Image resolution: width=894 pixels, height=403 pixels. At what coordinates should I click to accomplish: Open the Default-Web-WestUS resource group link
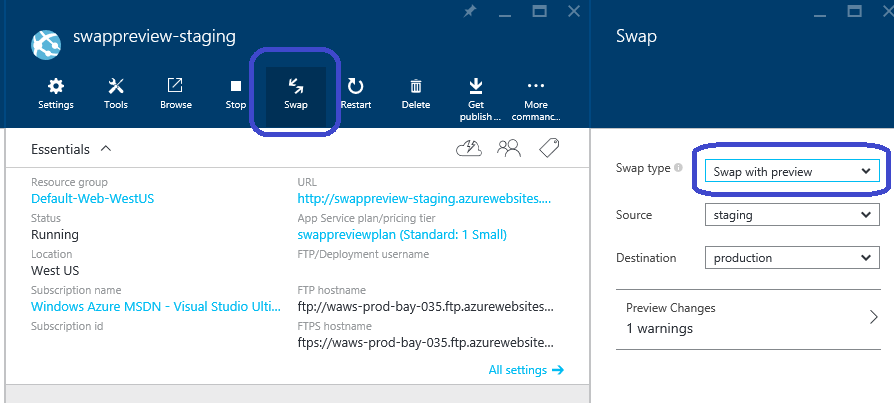coord(92,198)
